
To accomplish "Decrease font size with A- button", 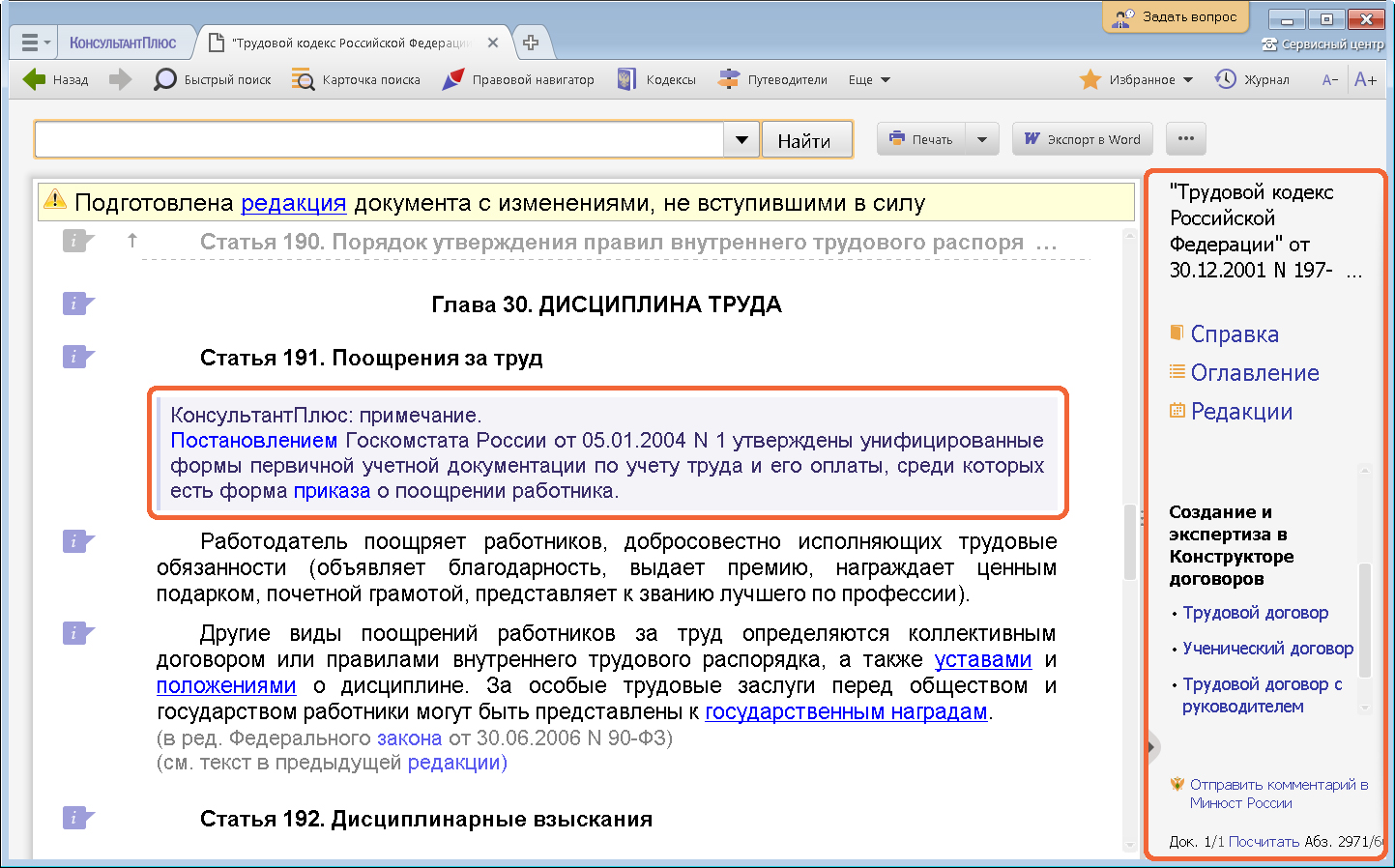I will point(1330,80).
